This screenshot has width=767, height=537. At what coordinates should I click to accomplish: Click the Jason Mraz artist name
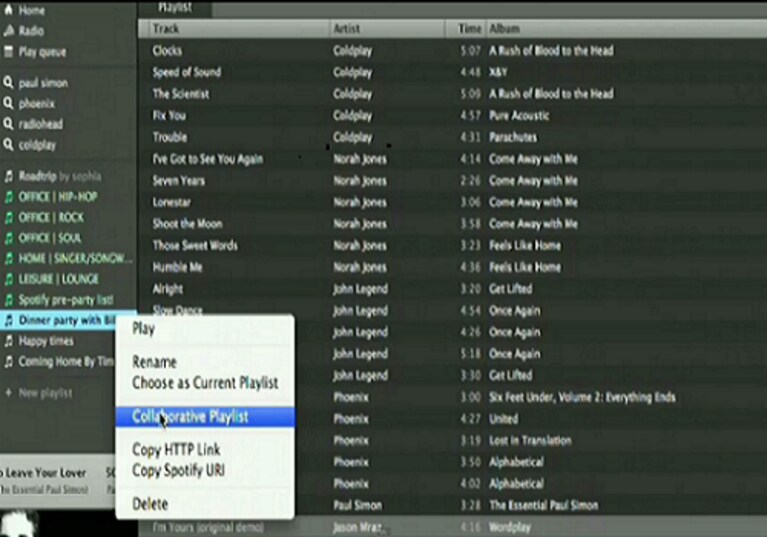click(x=358, y=528)
